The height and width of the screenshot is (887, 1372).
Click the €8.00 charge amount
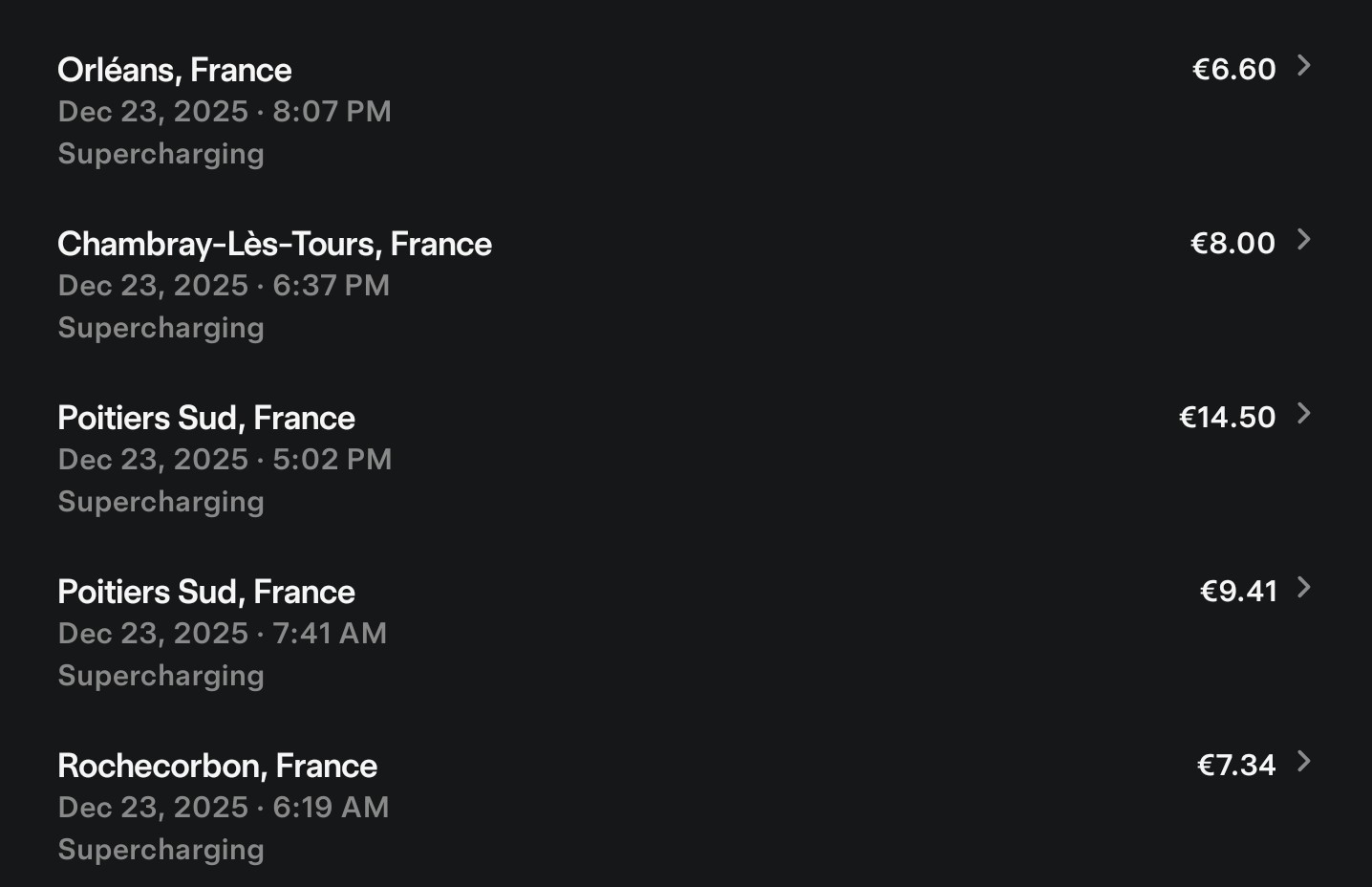pos(1233,243)
